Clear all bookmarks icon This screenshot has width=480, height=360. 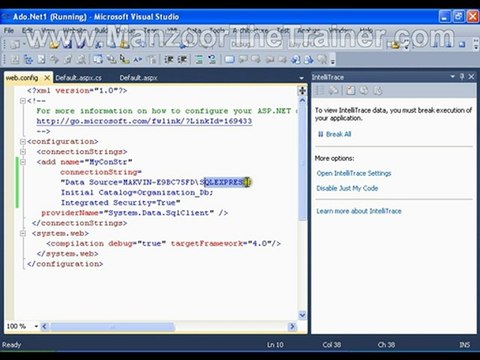pyautogui.click(x=322, y=59)
